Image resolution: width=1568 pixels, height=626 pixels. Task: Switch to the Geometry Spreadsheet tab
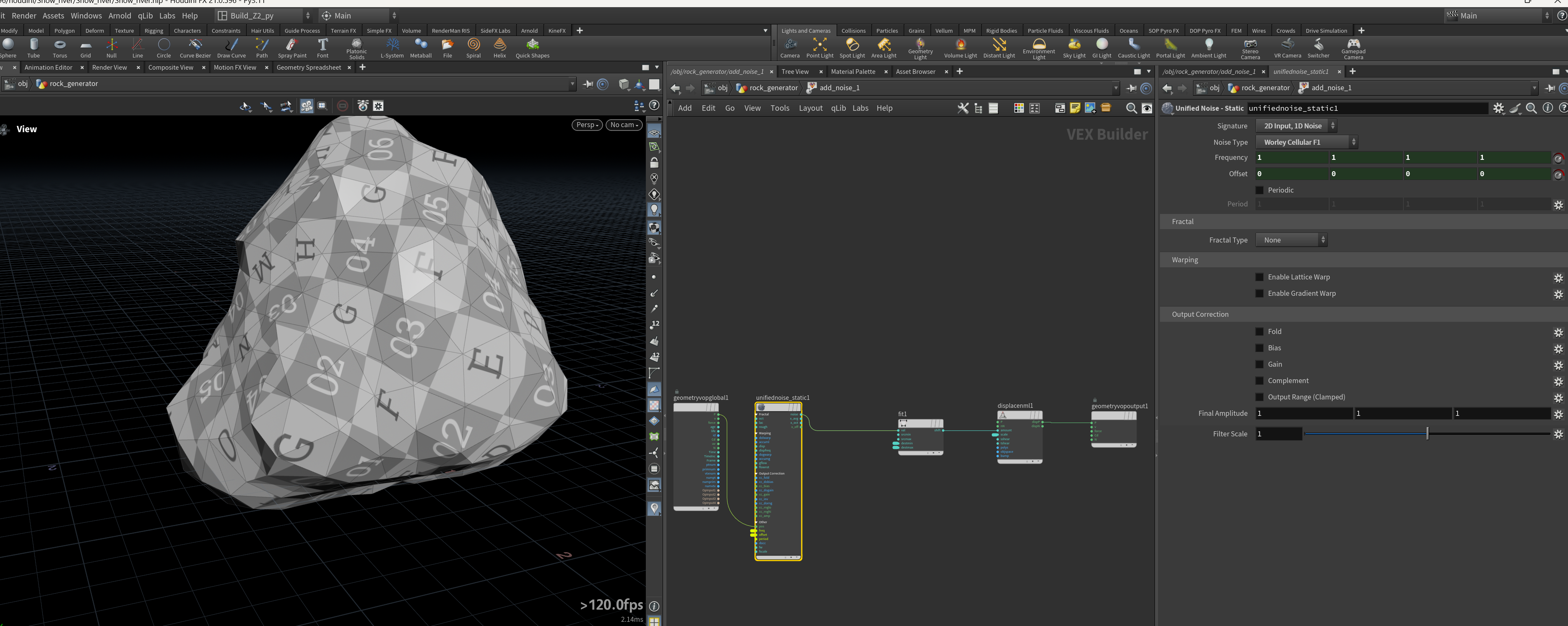[x=309, y=68]
